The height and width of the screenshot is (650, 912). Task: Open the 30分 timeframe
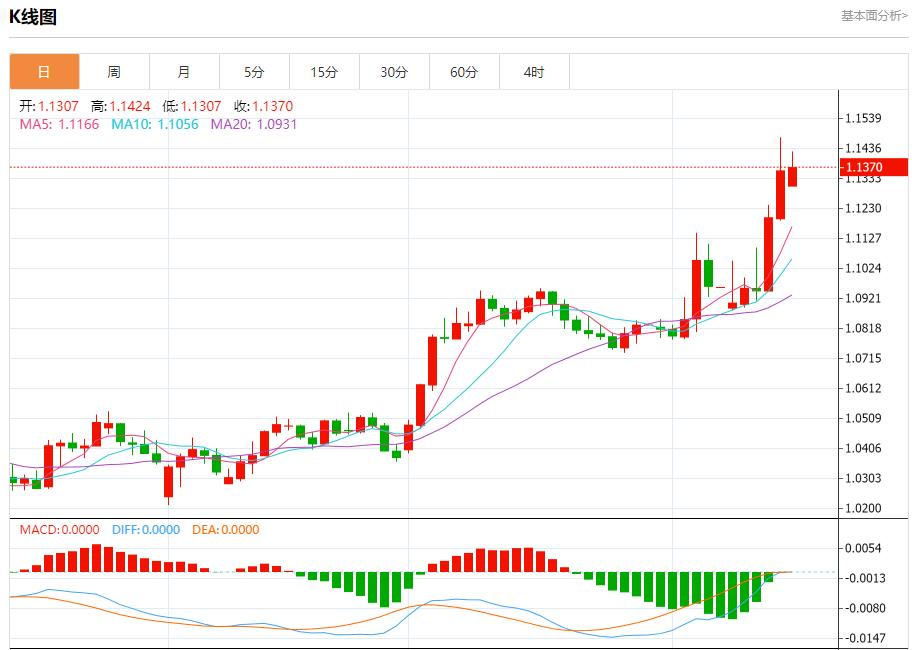click(x=394, y=71)
